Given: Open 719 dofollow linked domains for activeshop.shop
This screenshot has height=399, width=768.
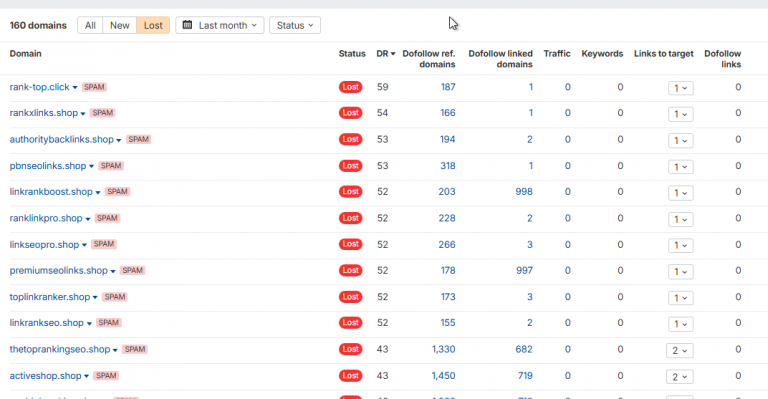Looking at the screenshot, I should (x=526, y=376).
